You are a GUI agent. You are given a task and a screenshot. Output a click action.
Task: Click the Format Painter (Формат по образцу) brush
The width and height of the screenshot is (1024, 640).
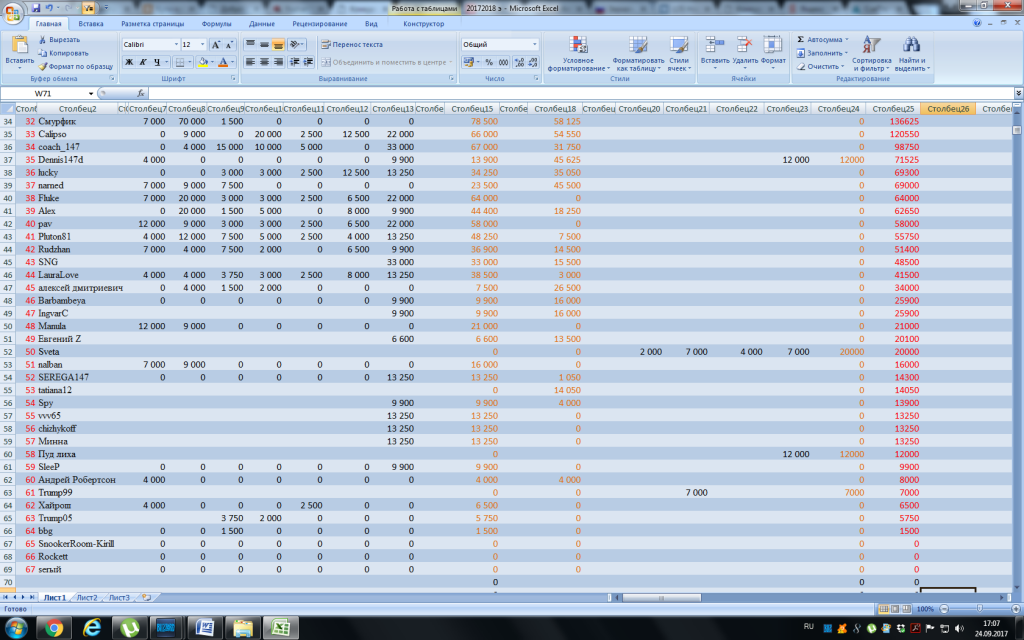coord(43,66)
